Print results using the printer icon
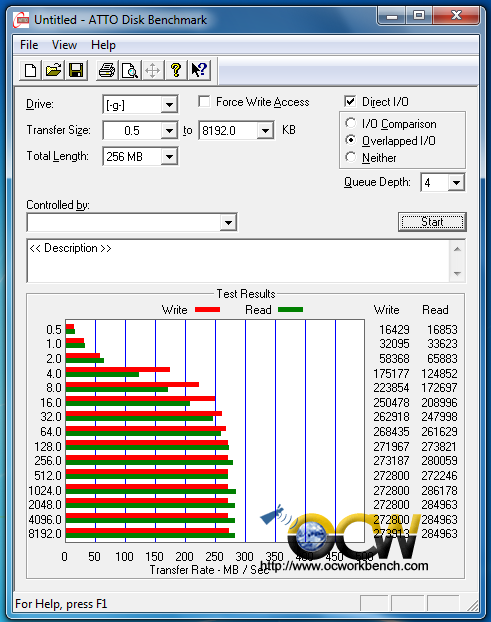 tap(106, 71)
